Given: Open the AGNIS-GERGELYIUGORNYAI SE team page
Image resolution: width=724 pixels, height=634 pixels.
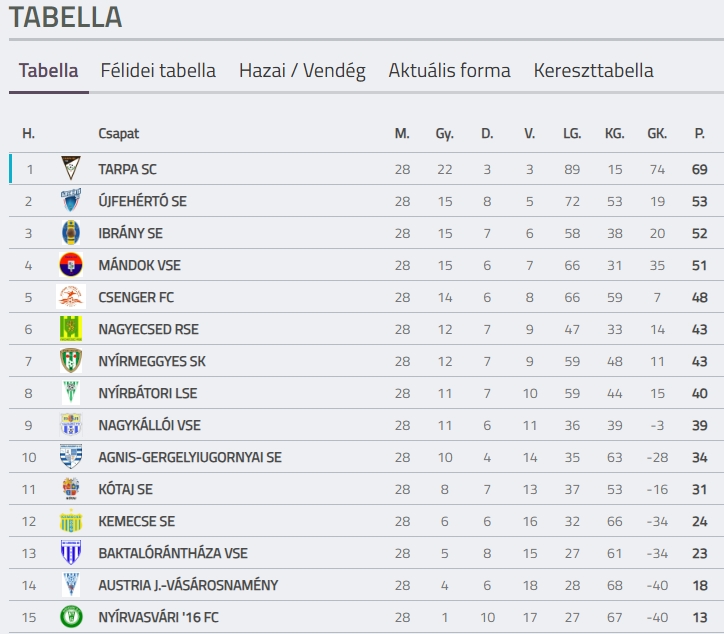Looking at the screenshot, I should point(190,457).
